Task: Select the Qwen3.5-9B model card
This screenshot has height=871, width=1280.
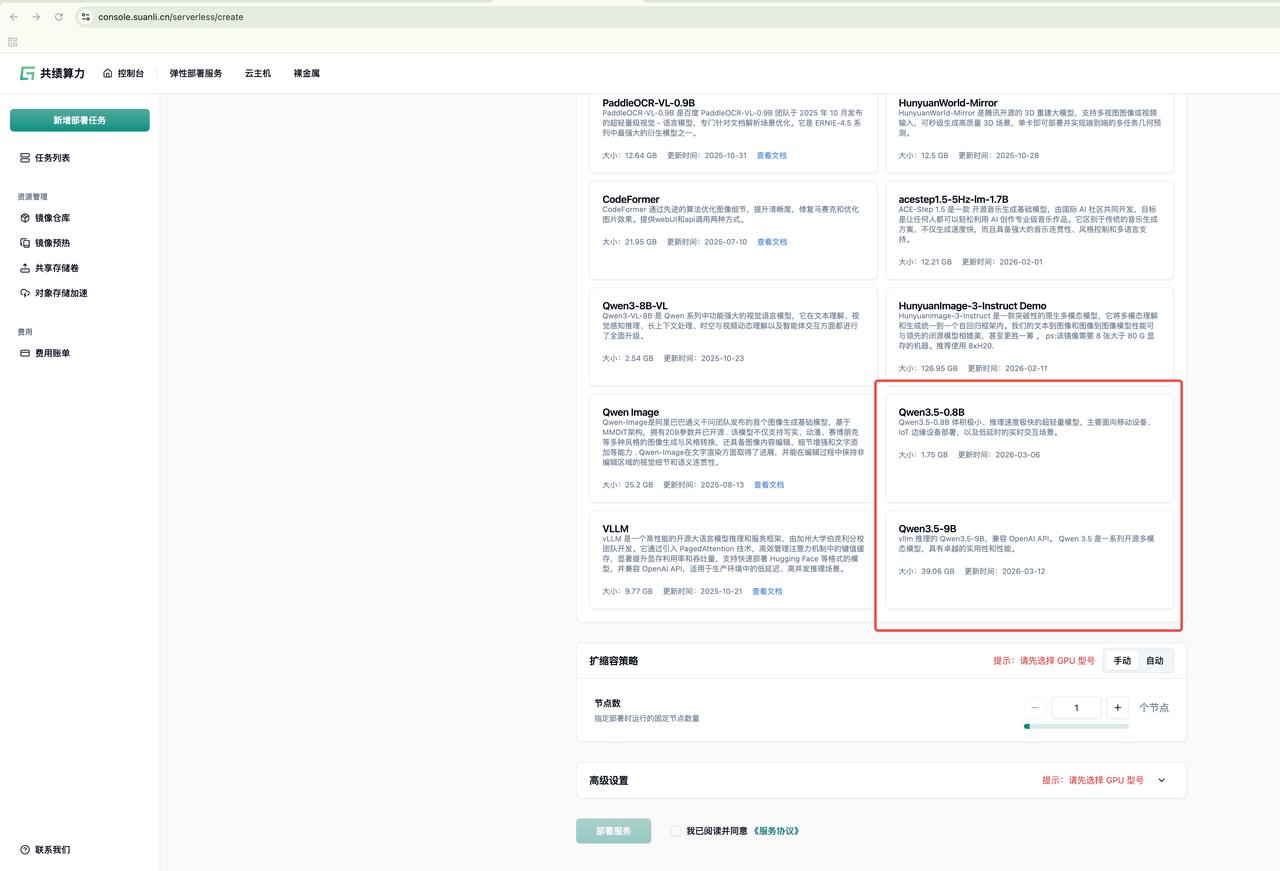Action: point(1030,560)
